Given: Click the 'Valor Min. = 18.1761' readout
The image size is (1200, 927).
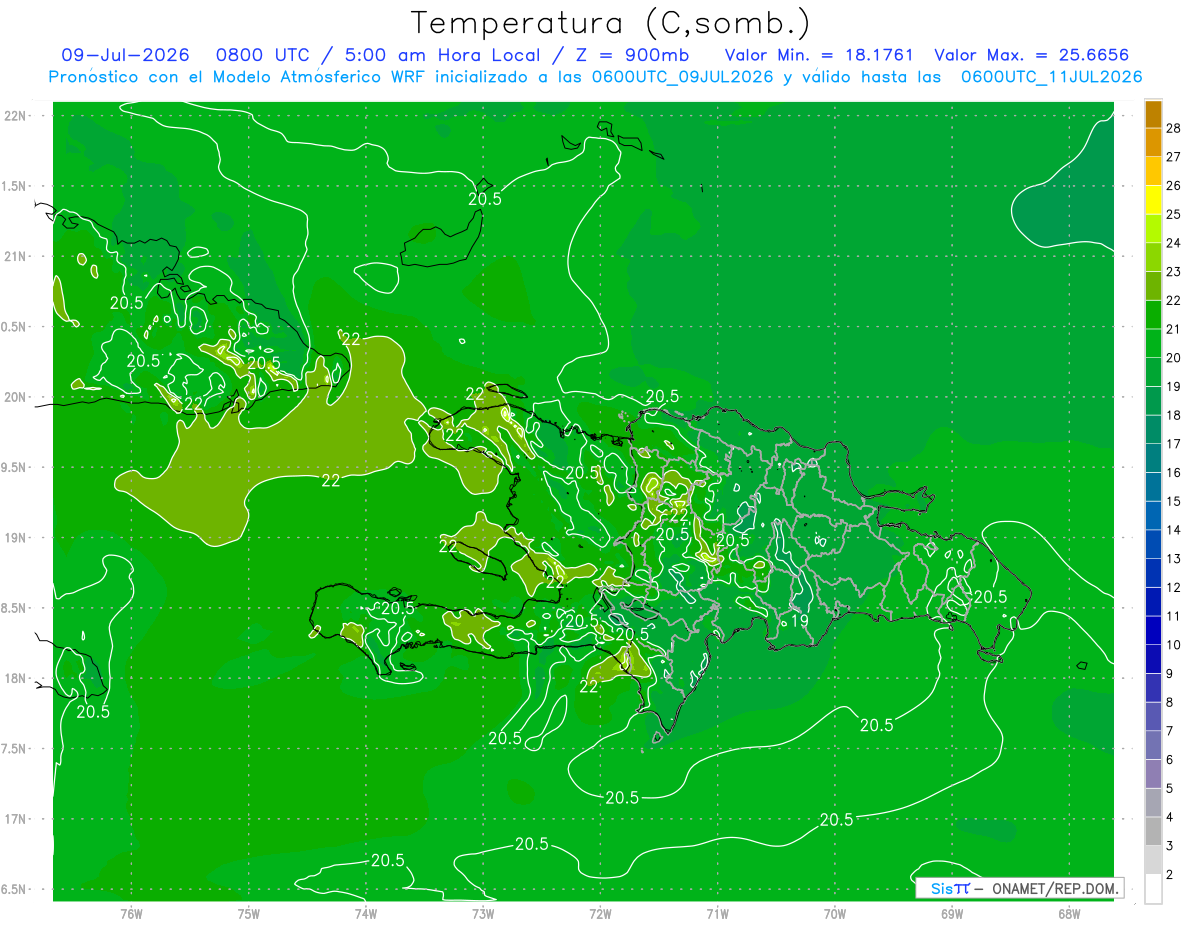Looking at the screenshot, I should pyautogui.click(x=819, y=55).
